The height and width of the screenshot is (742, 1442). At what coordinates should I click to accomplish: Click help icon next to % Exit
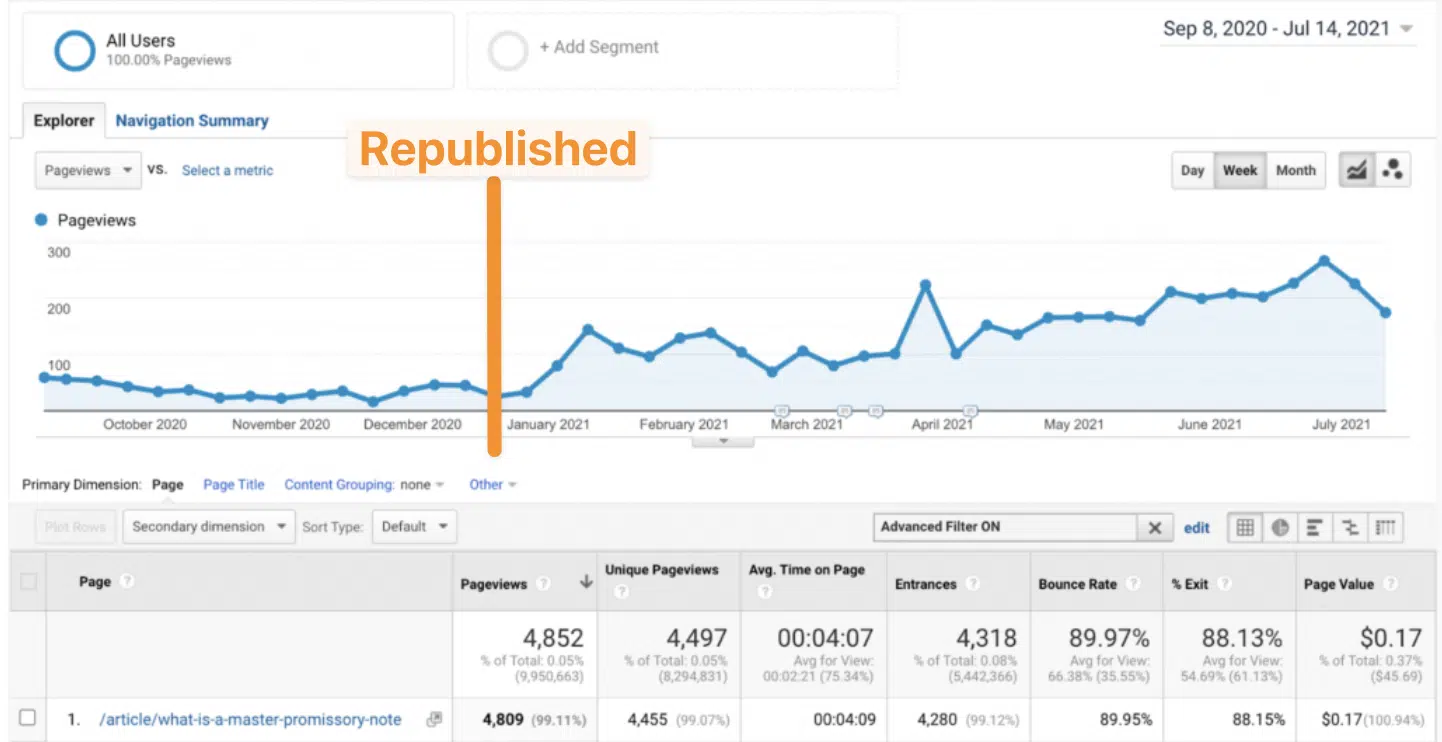[x=1223, y=584]
